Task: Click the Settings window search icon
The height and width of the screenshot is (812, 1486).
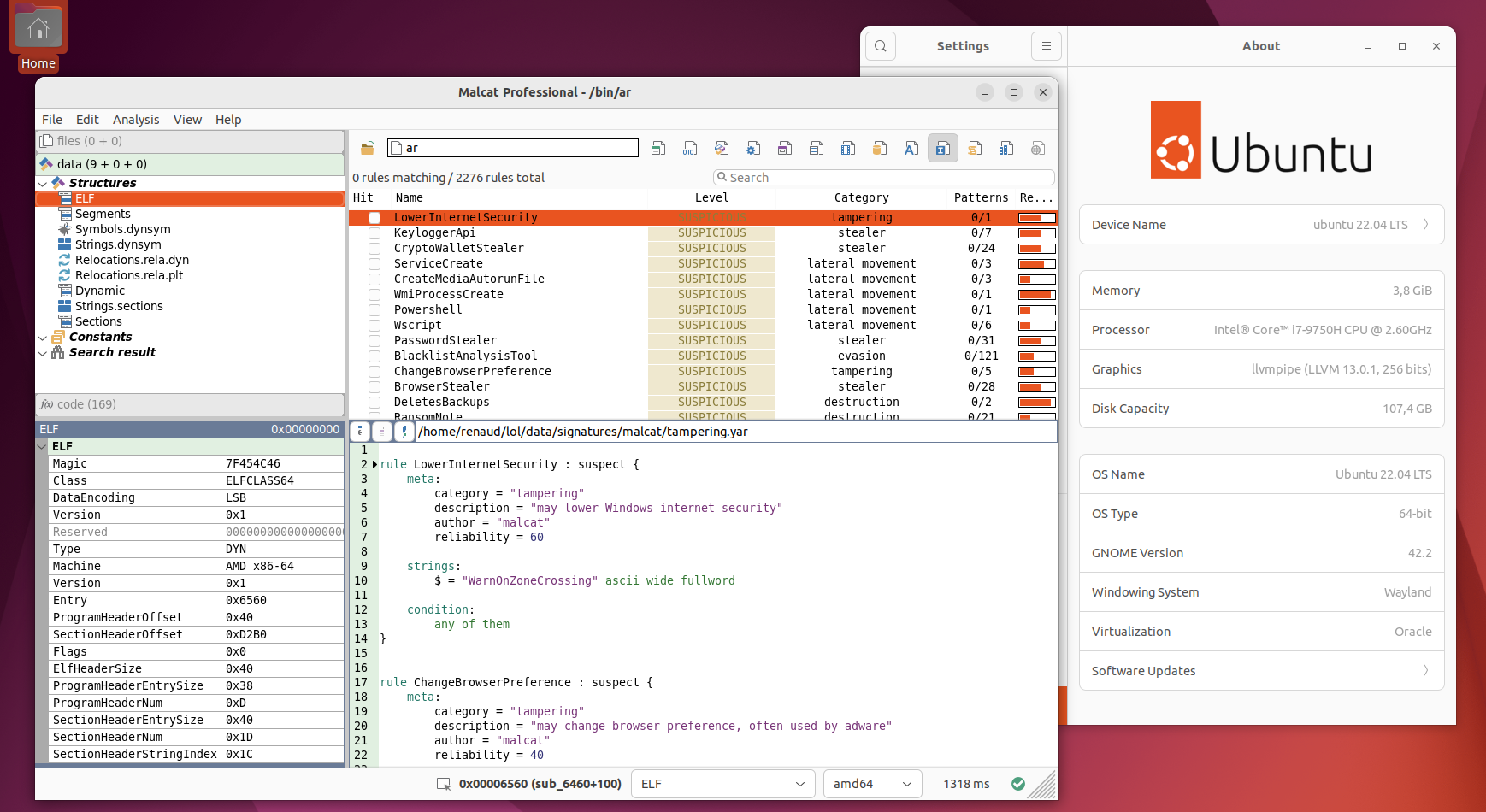Action: point(881,46)
